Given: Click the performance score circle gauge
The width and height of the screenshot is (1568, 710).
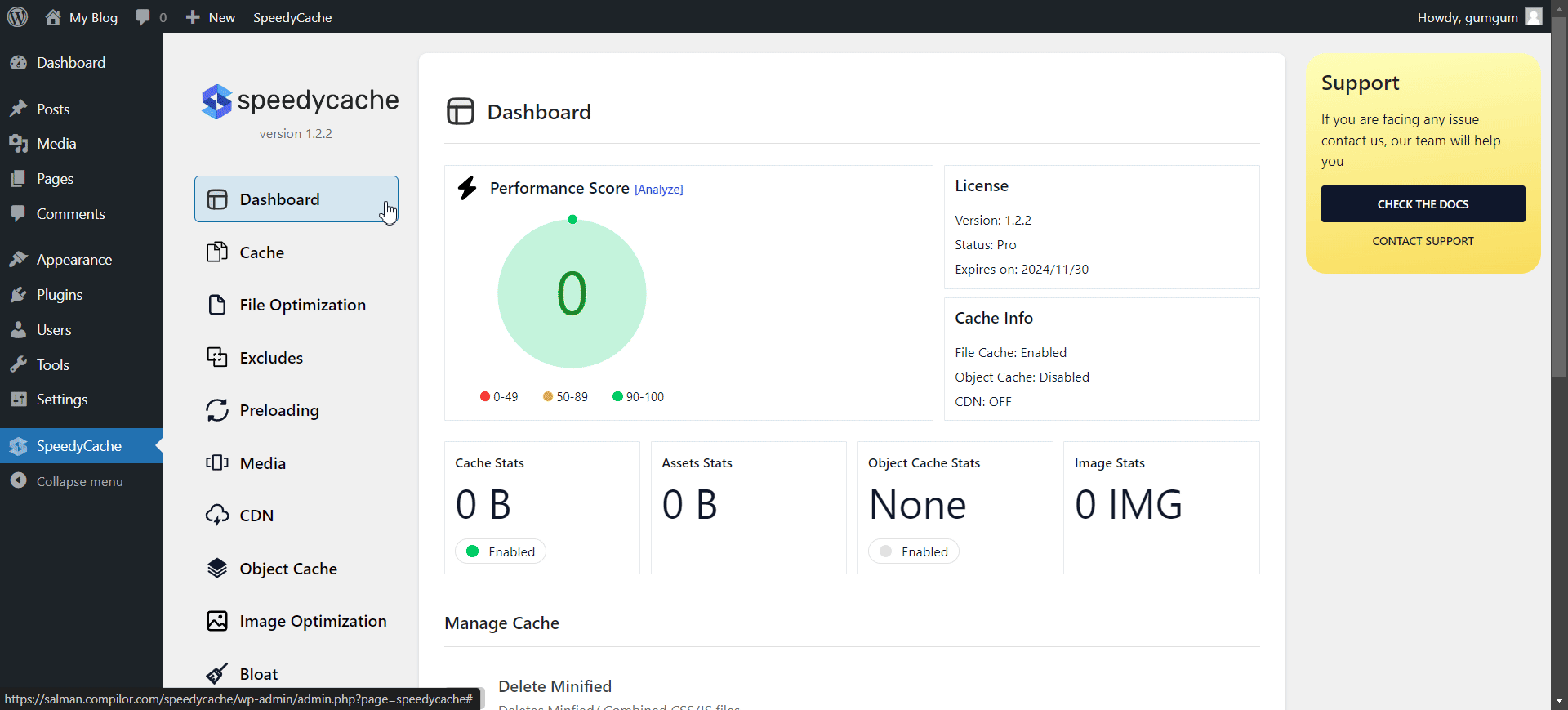Looking at the screenshot, I should pos(572,293).
